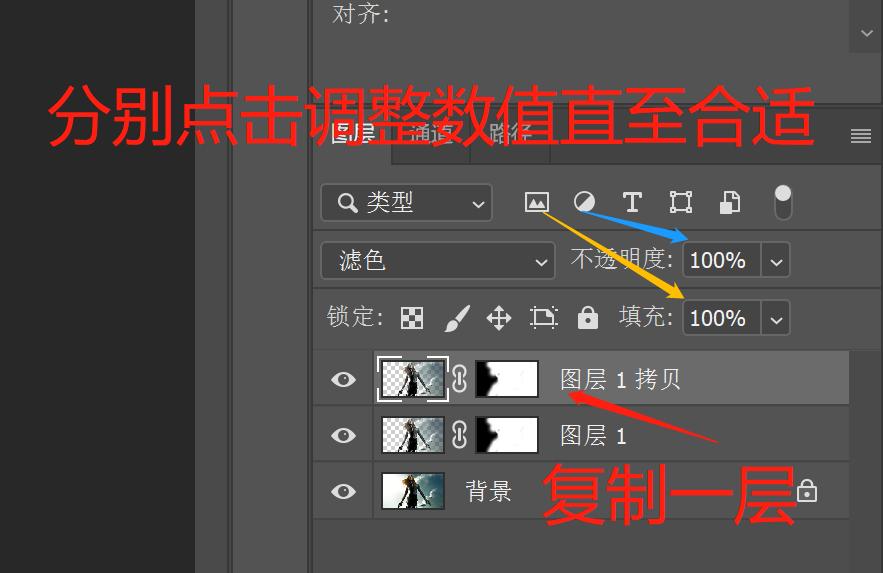
Task: Lock all padlock icon
Action: pos(587,318)
